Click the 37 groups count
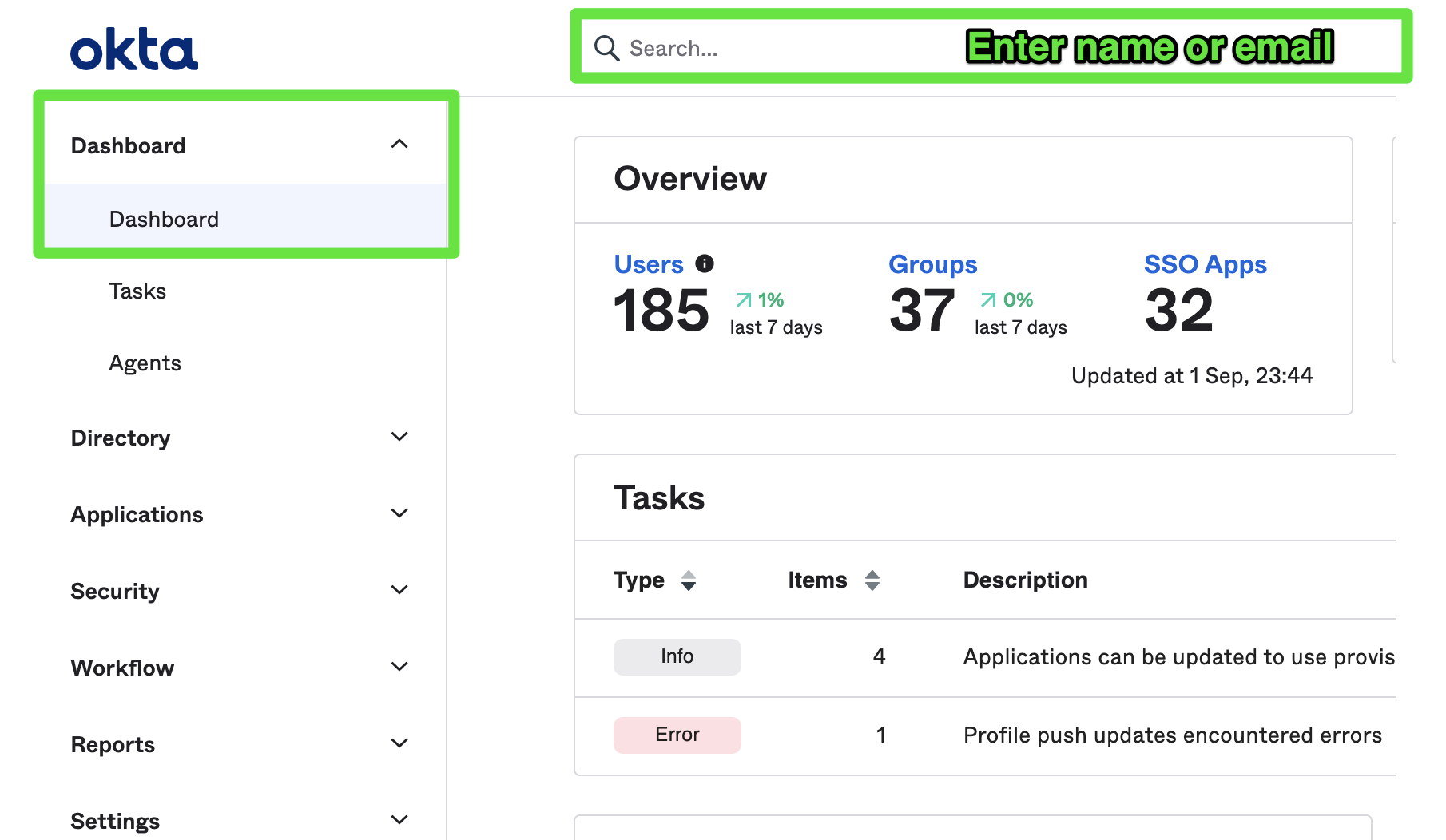Screen dimensions: 1446x840 (x=922, y=311)
